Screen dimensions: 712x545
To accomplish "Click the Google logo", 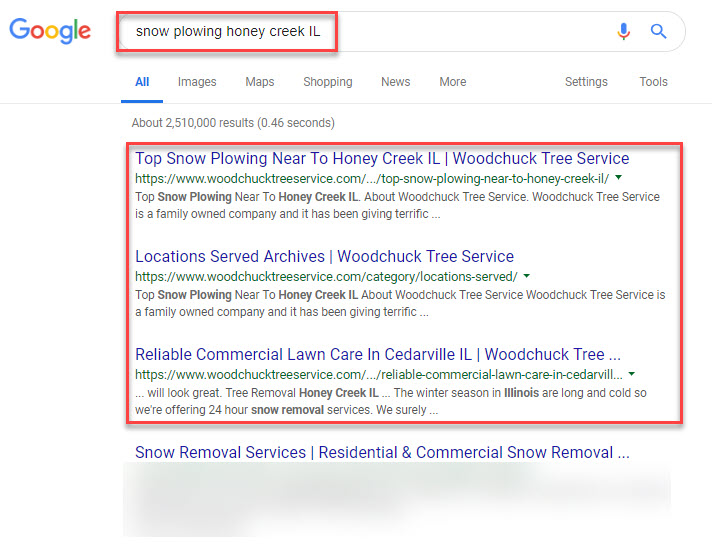I will tap(50, 31).
